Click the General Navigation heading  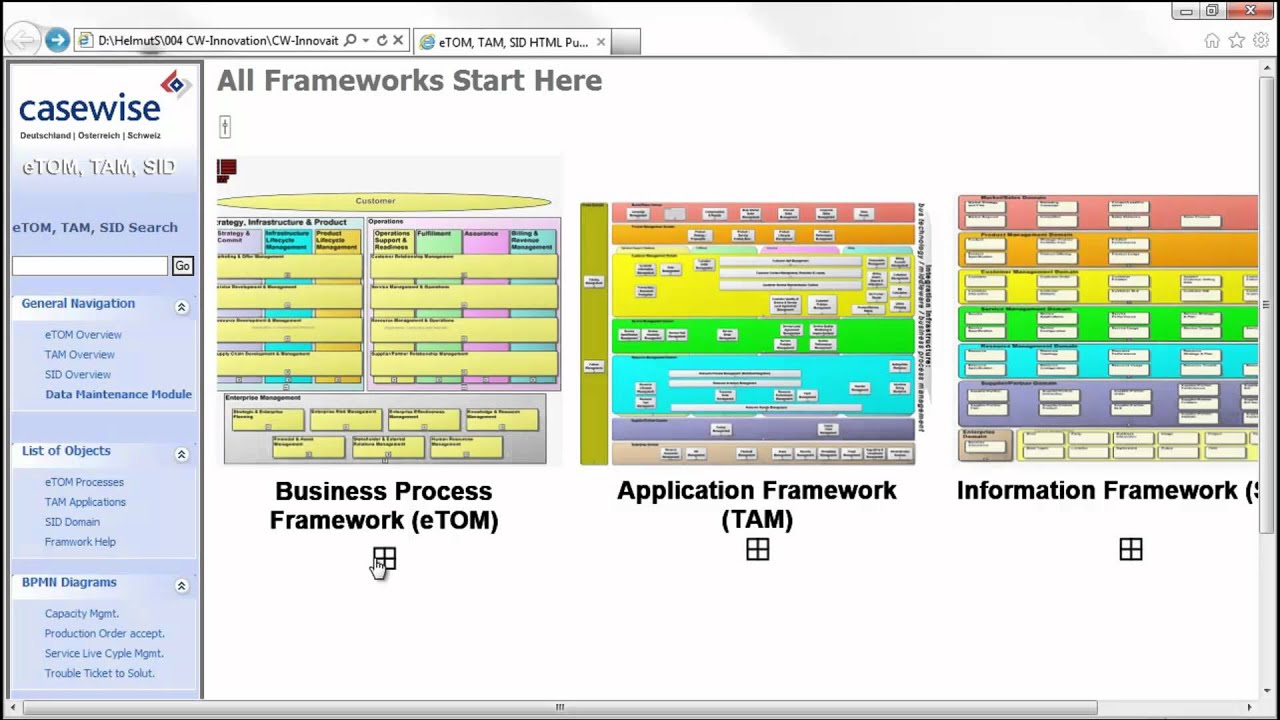(x=78, y=303)
